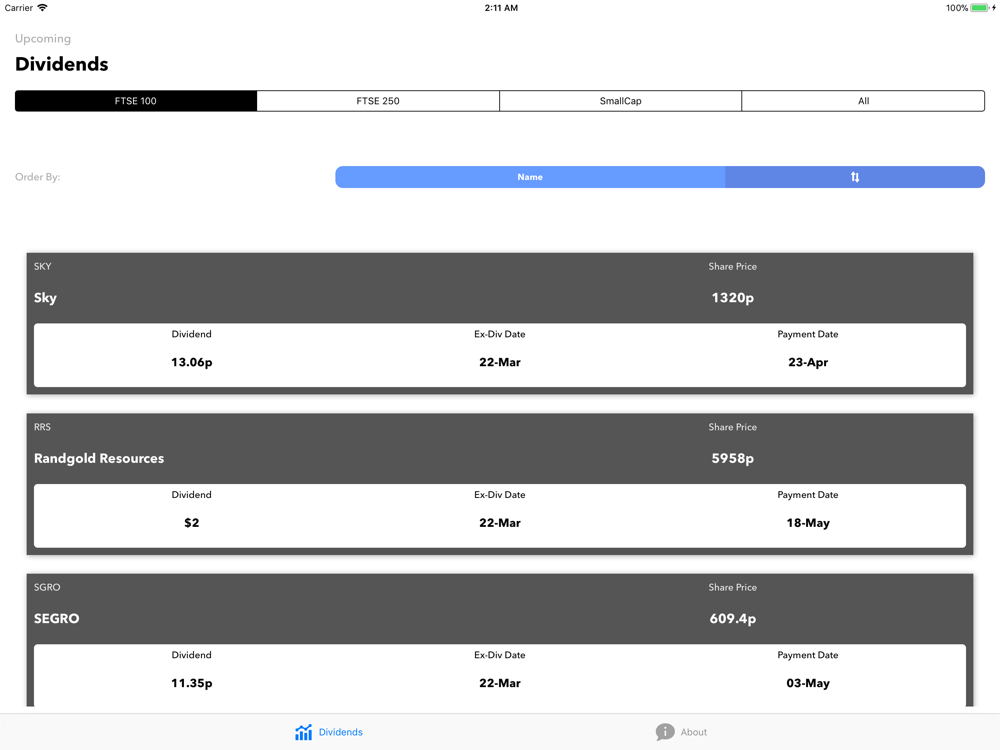Click the SEGRO dividend 11.35p

click(191, 683)
